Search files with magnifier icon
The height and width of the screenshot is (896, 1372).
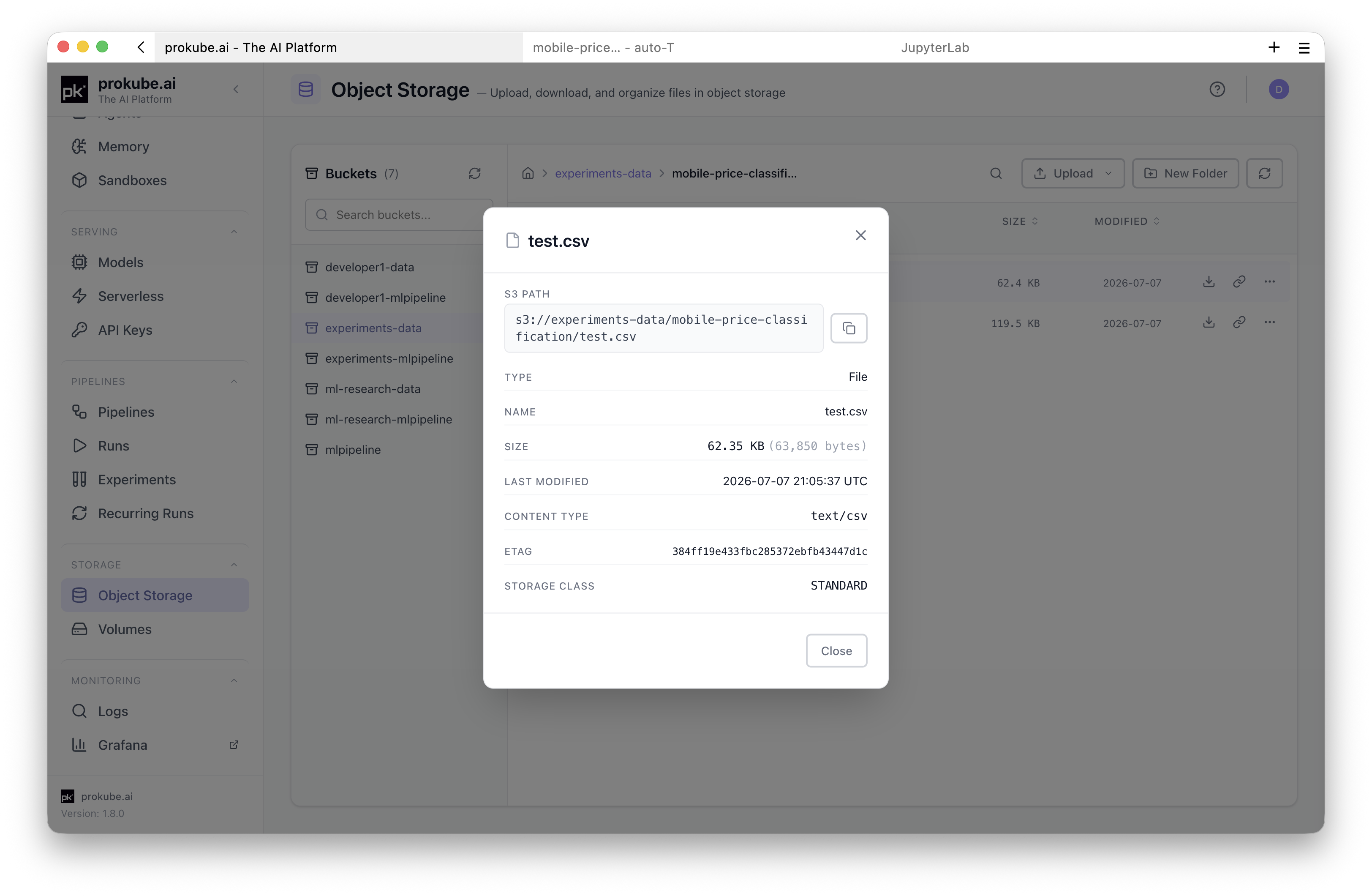[x=996, y=173]
